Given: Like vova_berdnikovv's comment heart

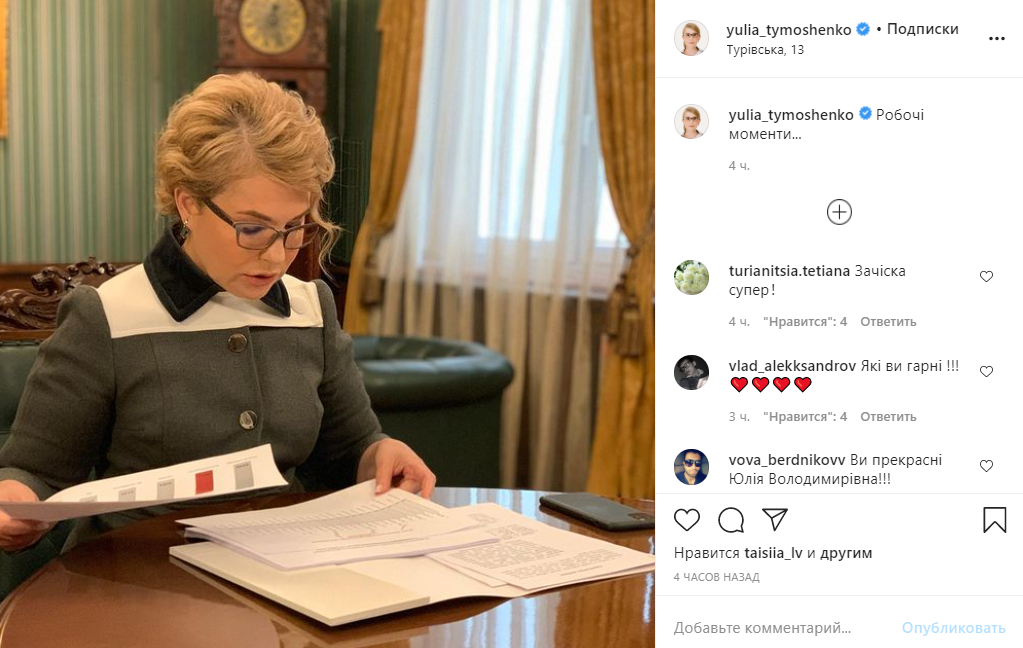Looking at the screenshot, I should point(986,466).
